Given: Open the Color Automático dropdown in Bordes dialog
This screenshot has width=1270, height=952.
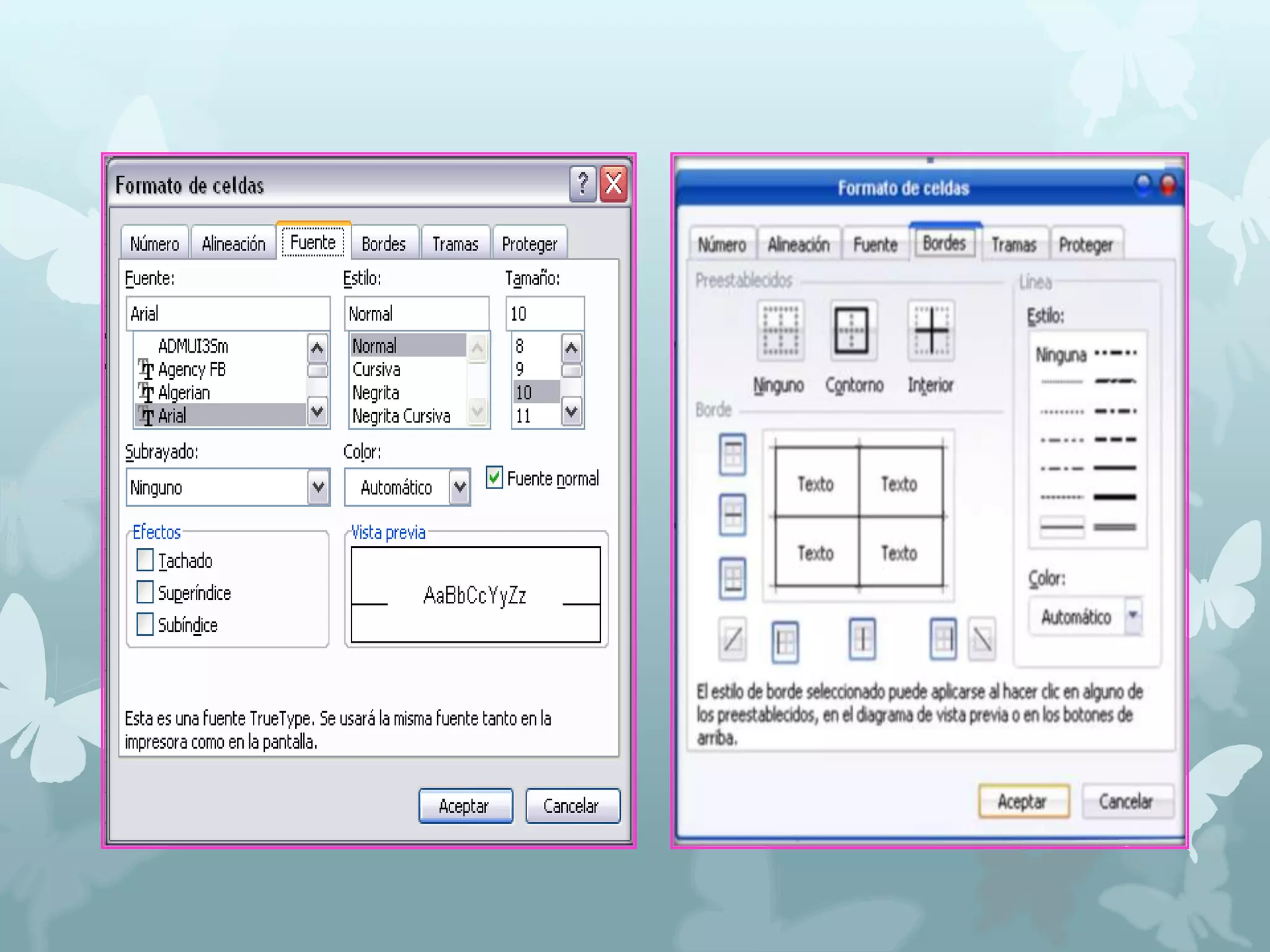Looking at the screenshot, I should click(1133, 615).
